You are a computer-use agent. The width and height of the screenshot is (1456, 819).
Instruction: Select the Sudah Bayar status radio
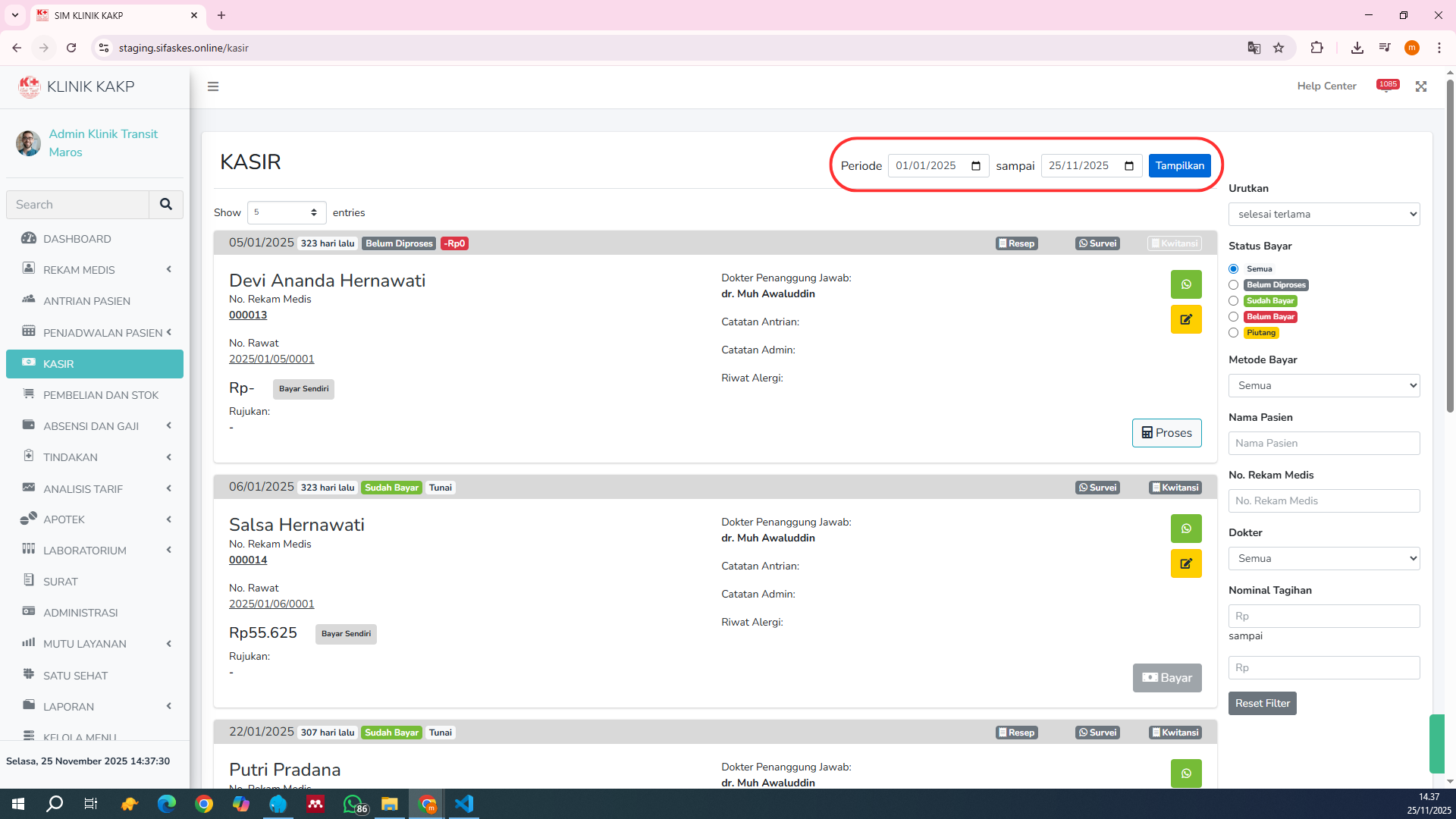tap(1233, 301)
